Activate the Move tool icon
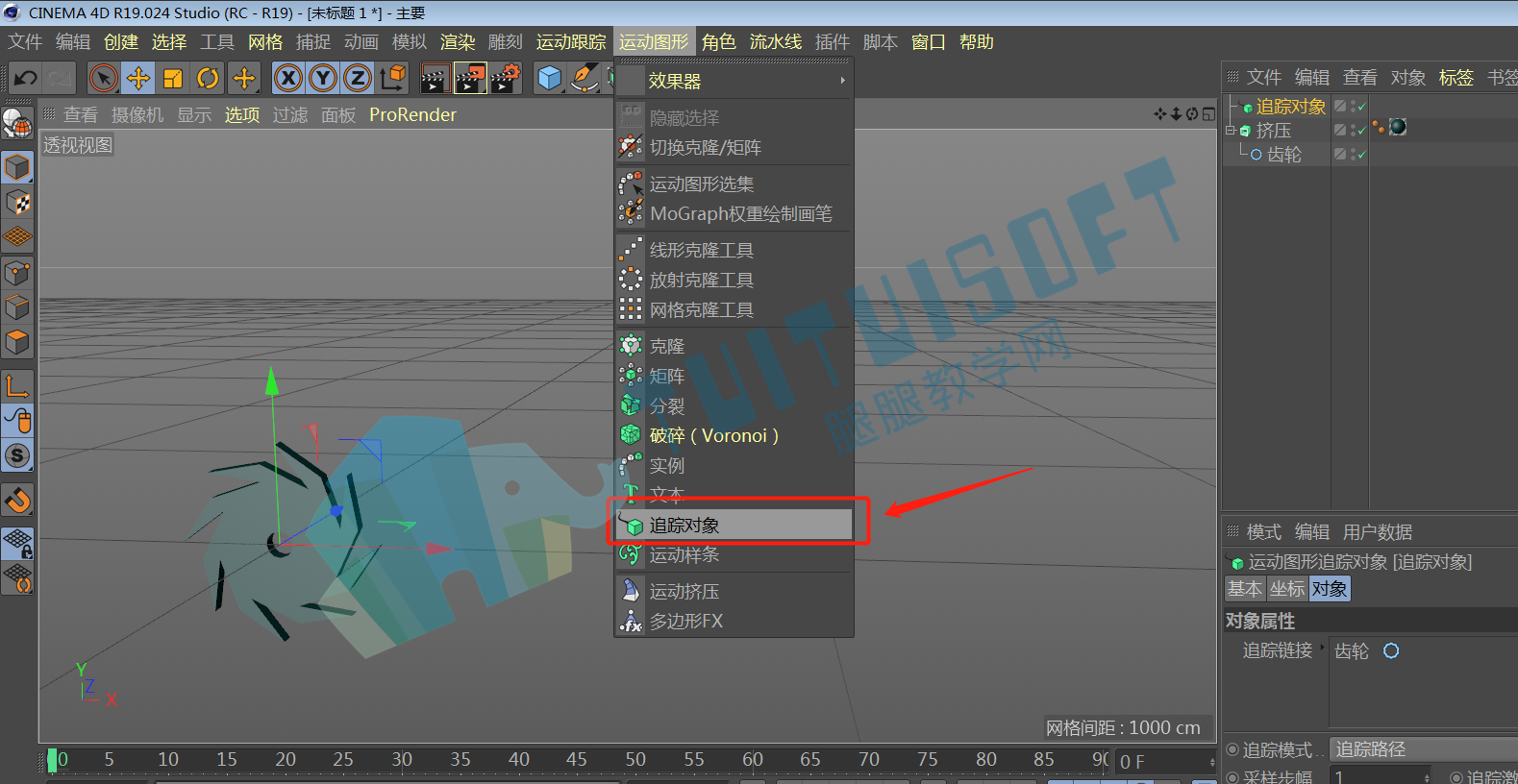The width and height of the screenshot is (1518, 784). 138,78
